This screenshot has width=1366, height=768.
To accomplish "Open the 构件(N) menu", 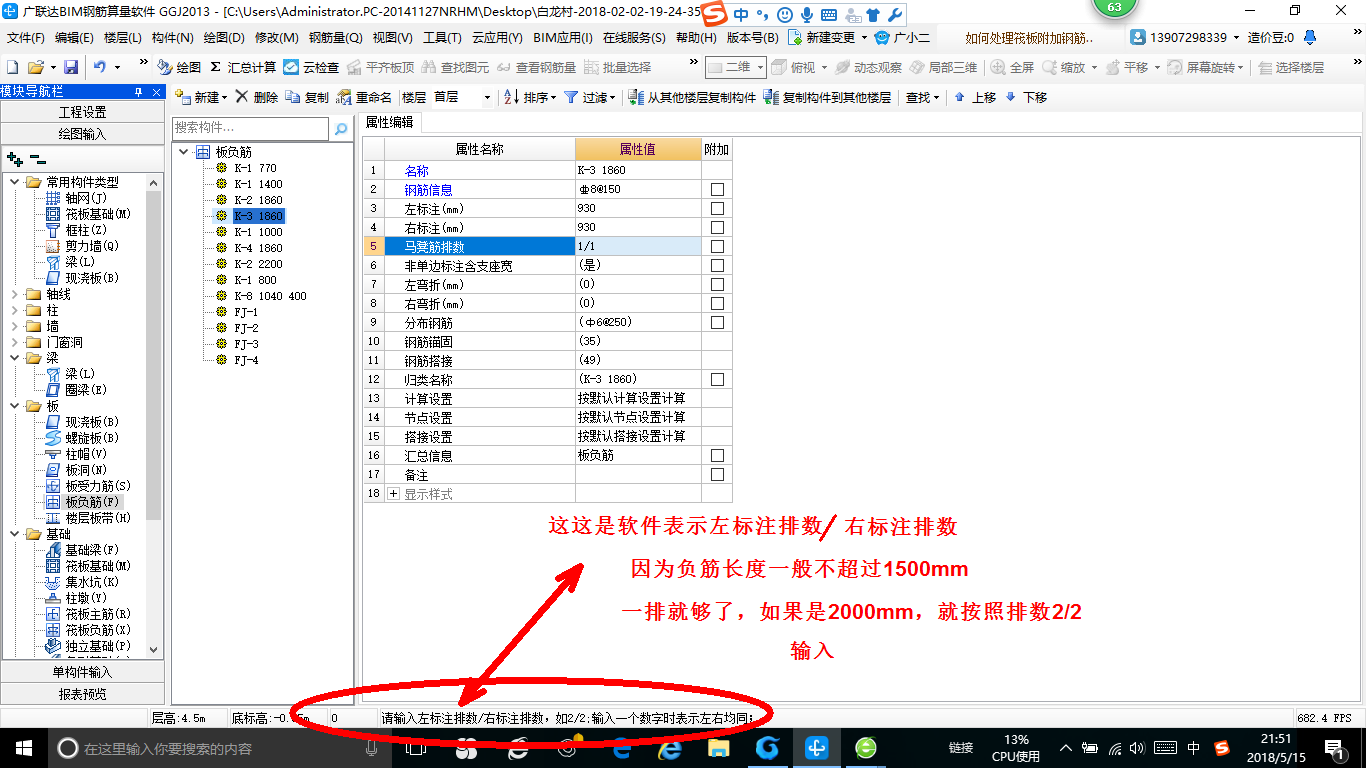I will [x=173, y=38].
